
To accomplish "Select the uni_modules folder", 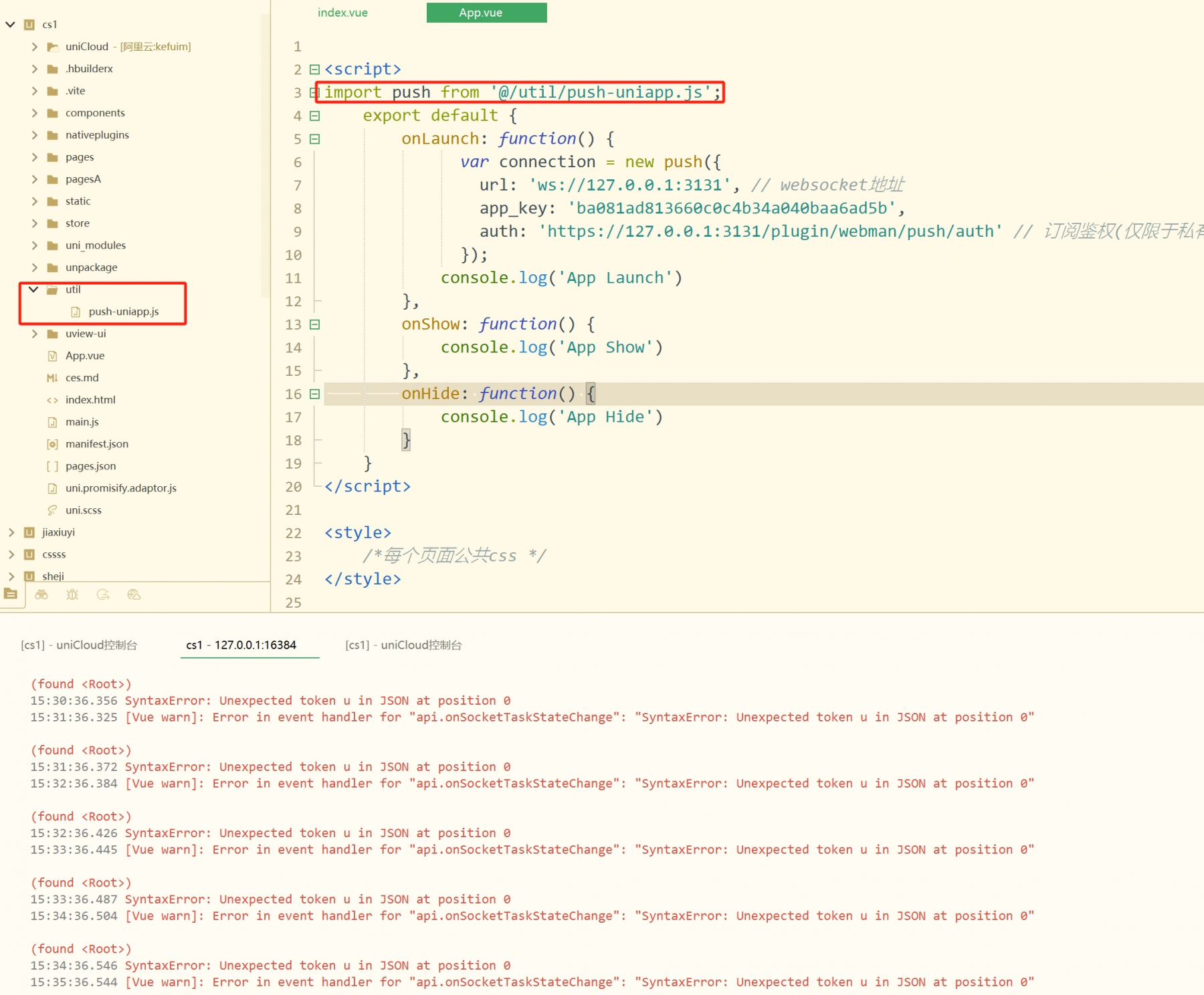I will click(x=96, y=245).
